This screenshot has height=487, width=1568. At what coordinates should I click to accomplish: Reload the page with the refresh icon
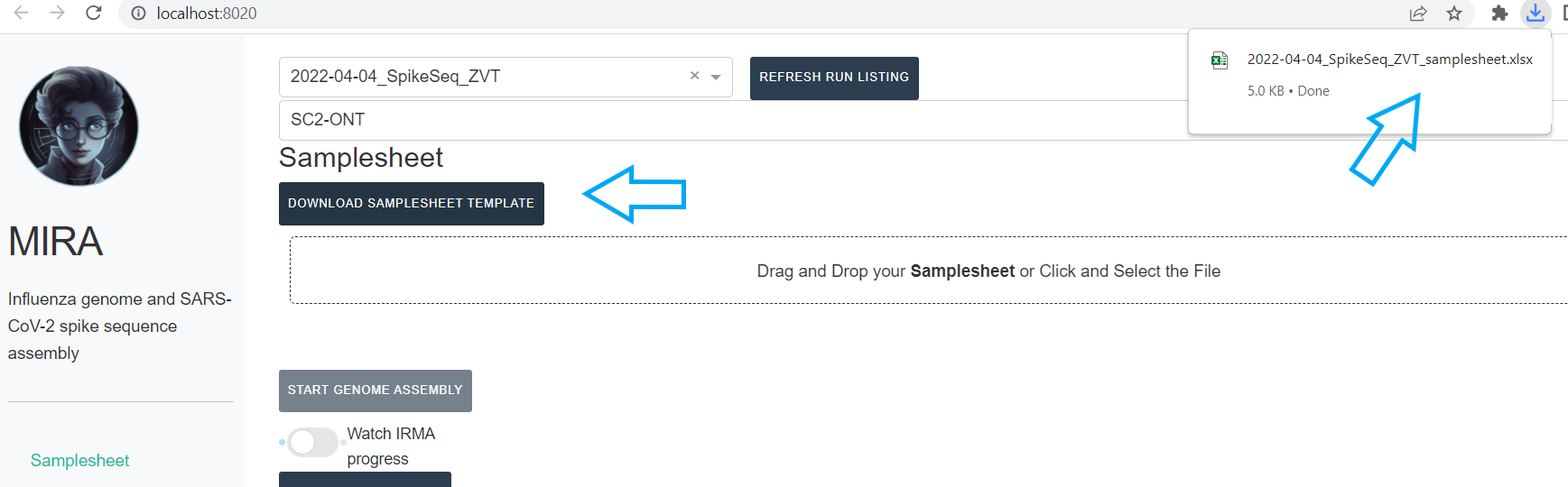pos(94,13)
